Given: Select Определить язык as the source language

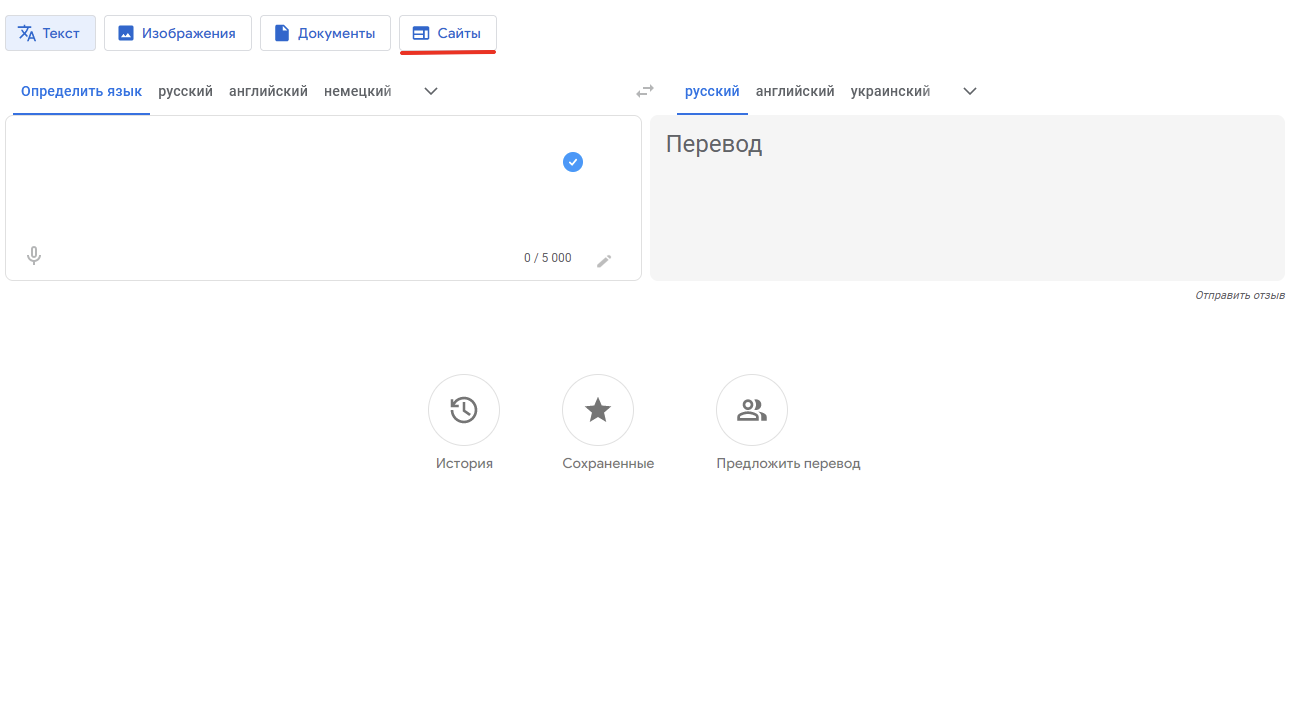Looking at the screenshot, I should 81,91.
